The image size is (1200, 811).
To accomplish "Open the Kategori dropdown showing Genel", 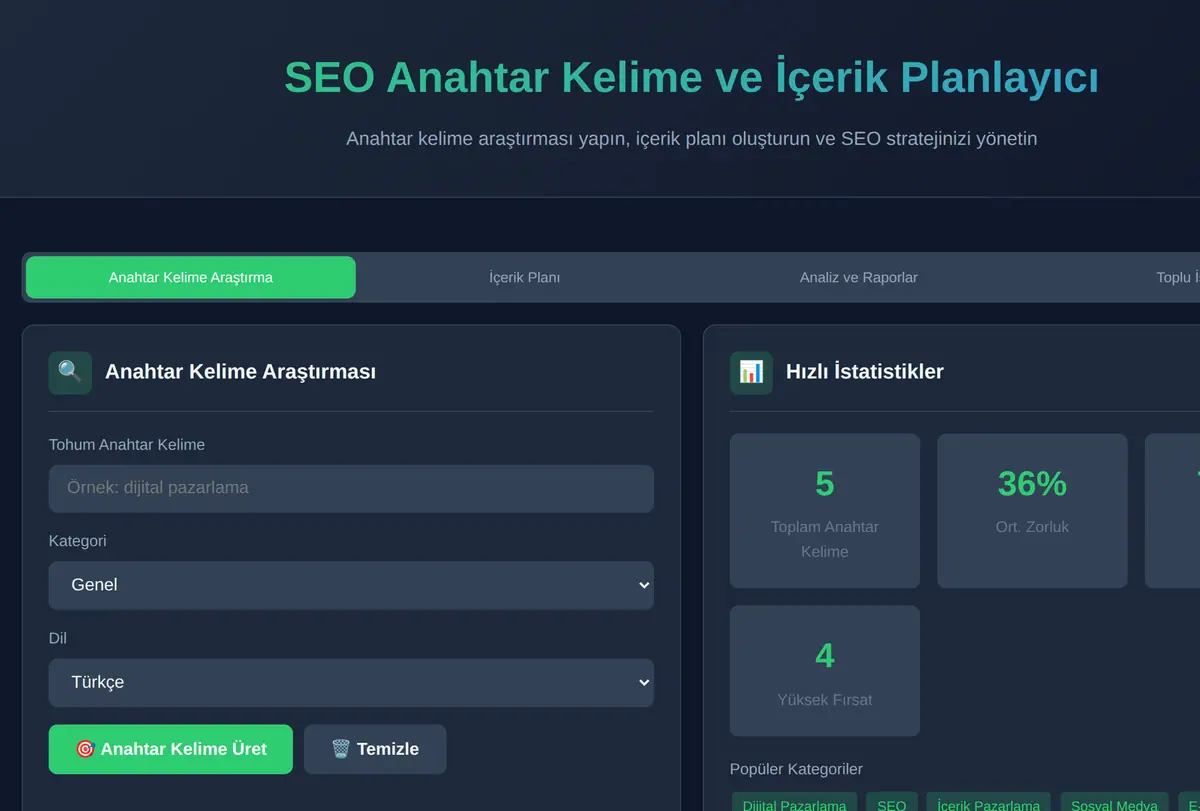I will (x=351, y=585).
